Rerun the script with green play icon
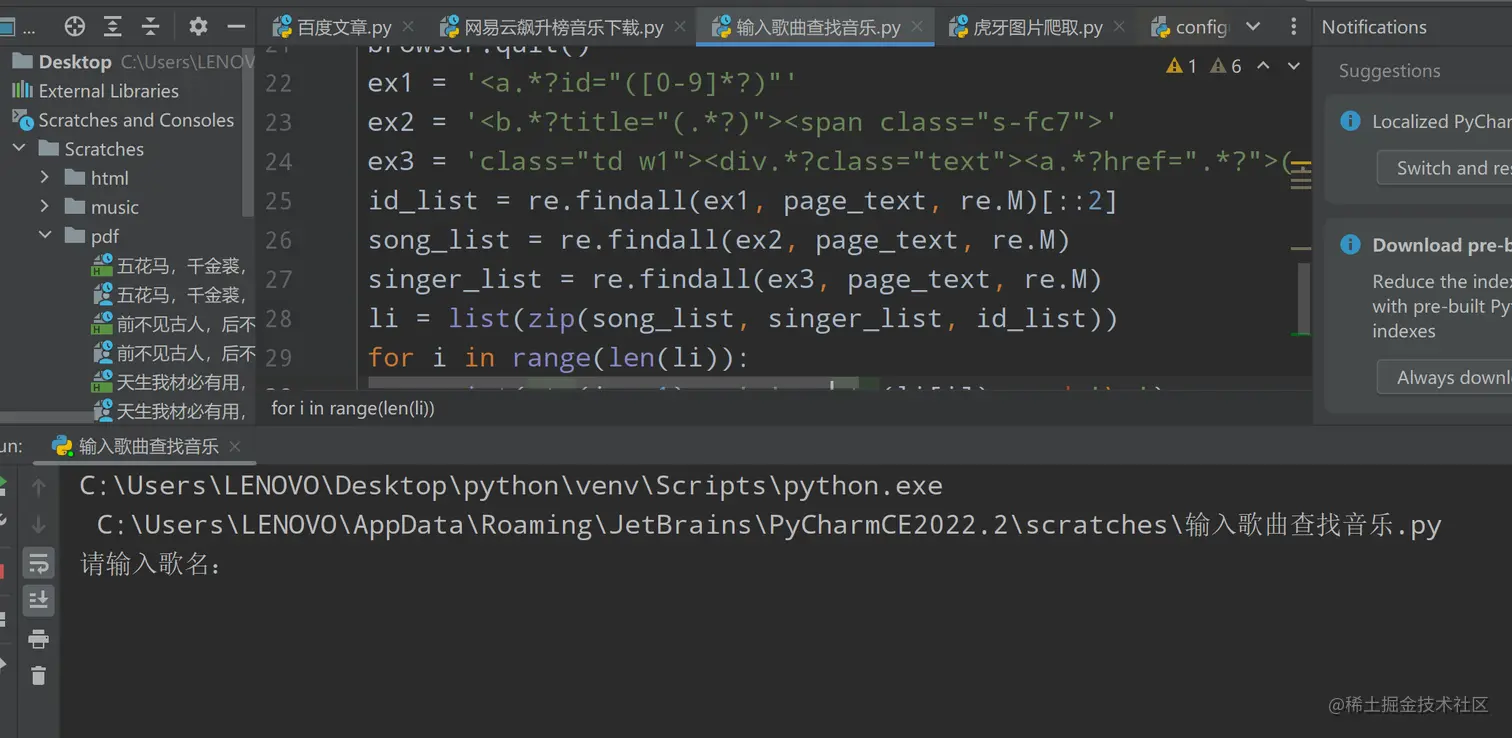The image size is (1512, 738). [x=2, y=485]
